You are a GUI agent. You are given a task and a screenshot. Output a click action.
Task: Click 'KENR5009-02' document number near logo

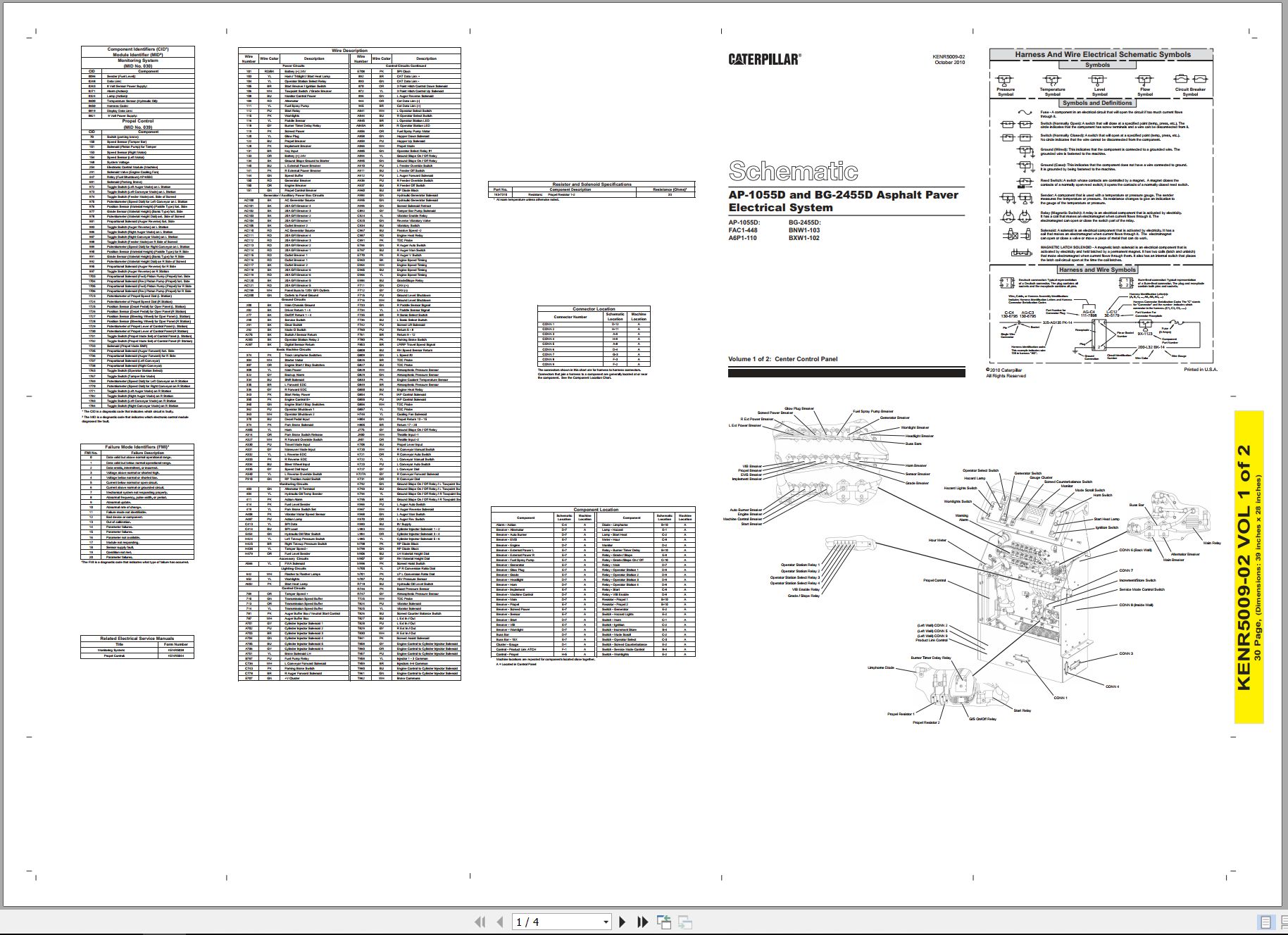click(948, 56)
